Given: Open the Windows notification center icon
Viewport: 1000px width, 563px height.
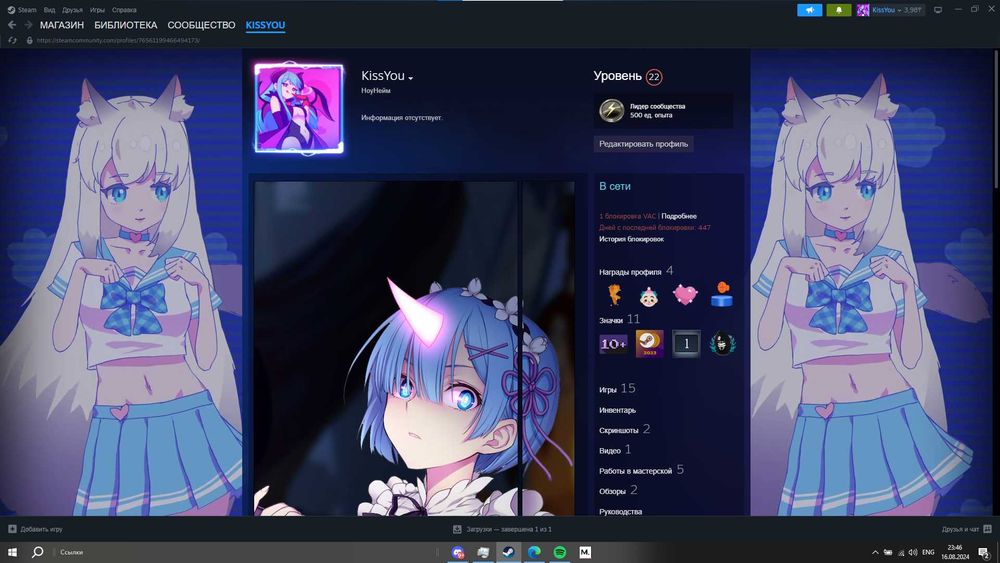Looking at the screenshot, I should coord(985,553).
